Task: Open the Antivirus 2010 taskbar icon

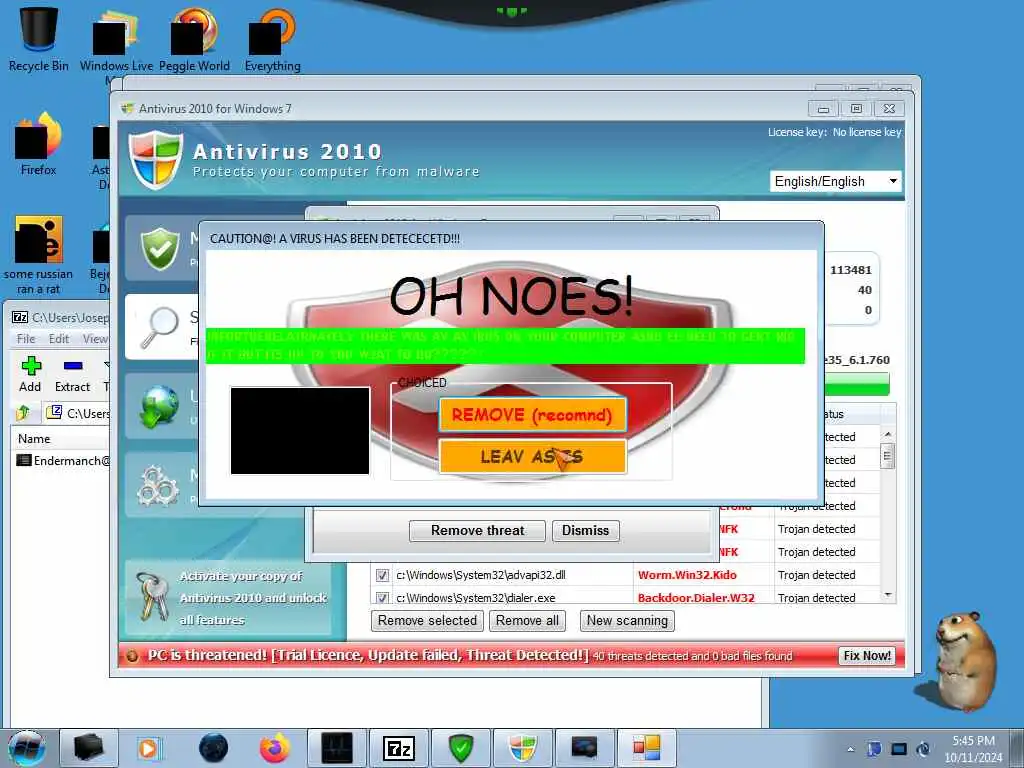Action: click(522, 748)
